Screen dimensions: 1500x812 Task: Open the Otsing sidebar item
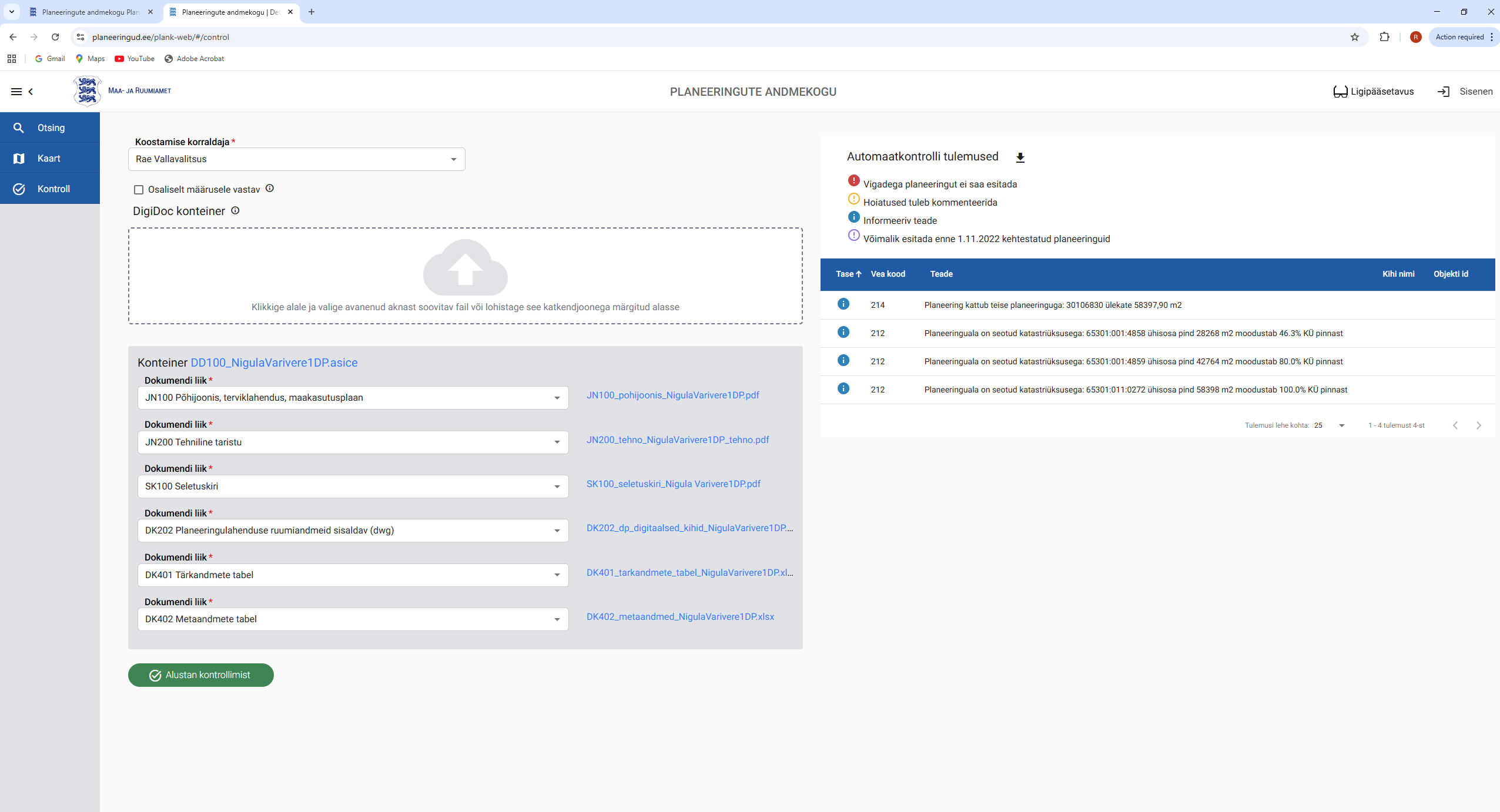[50, 127]
